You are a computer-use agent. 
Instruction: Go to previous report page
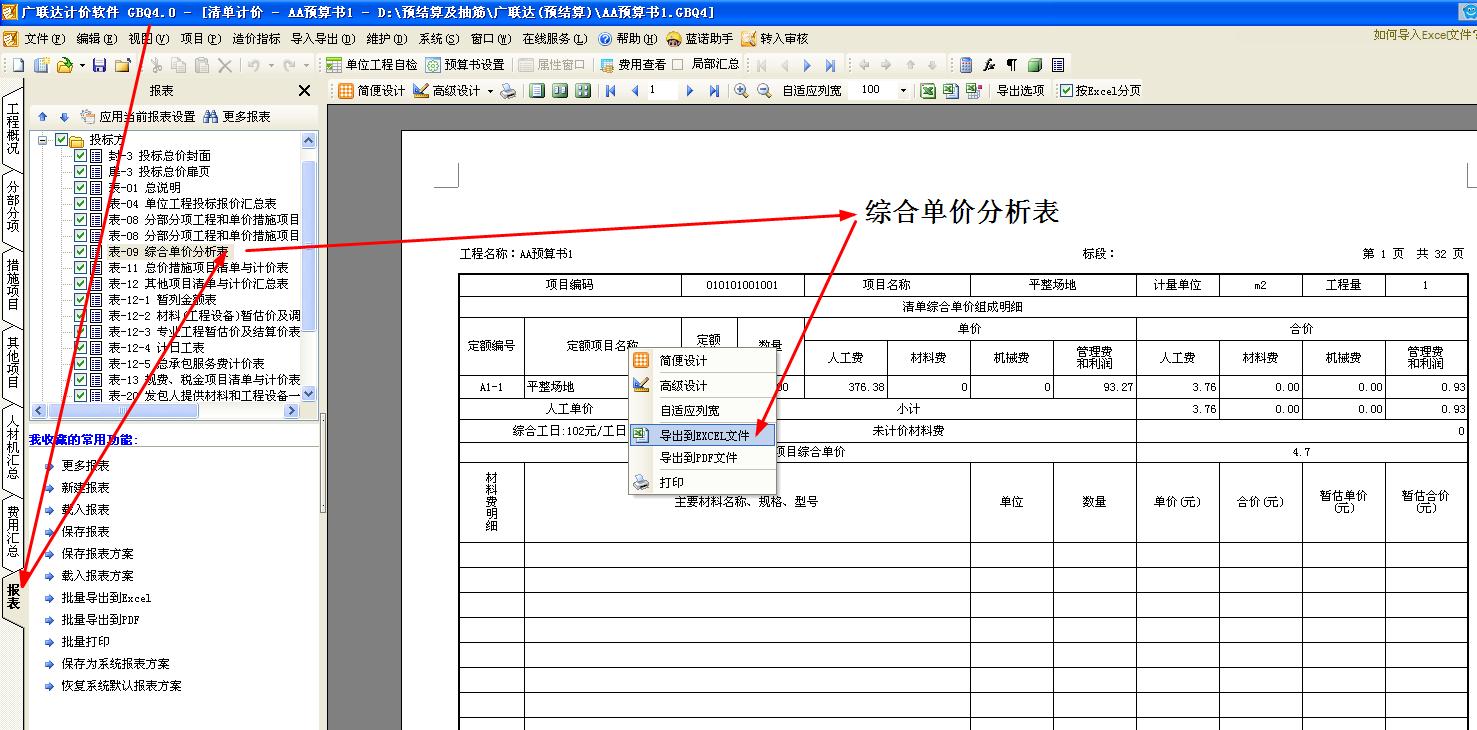point(634,90)
